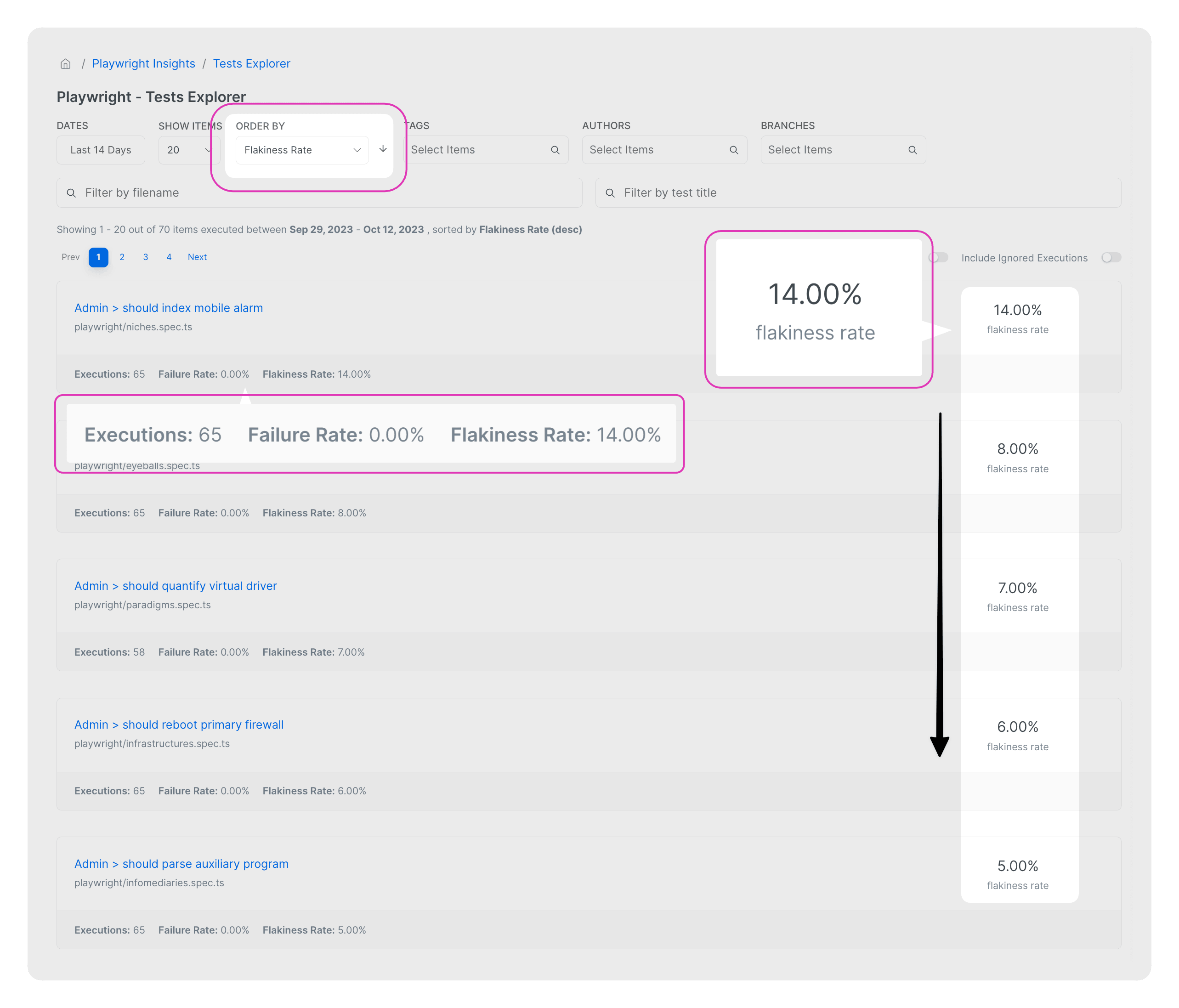Click 'Executions: 58' in virtual driver row
This screenshot has width=1179, height=1008.
coord(110,652)
